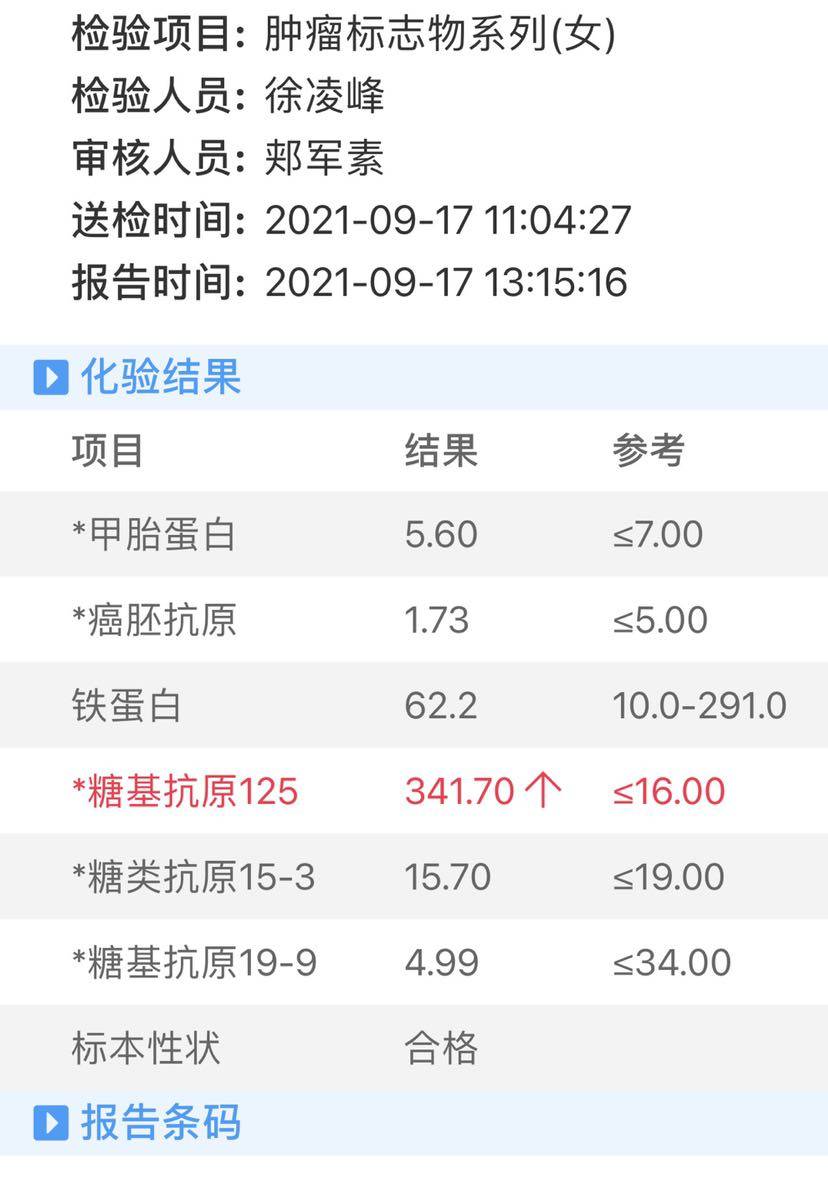Click the 报告条码 section arrow icon

pos(51,1123)
